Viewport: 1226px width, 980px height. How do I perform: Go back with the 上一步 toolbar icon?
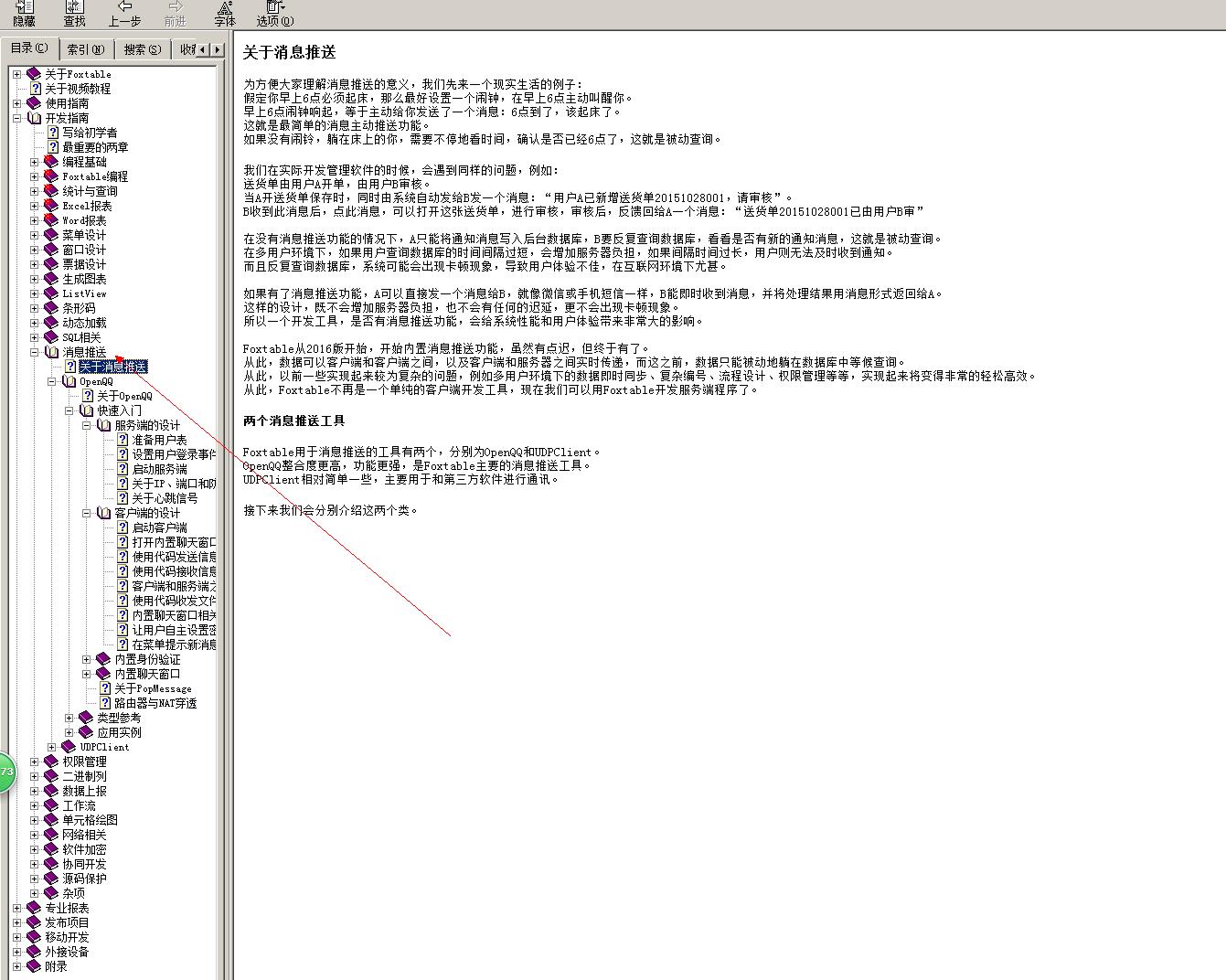pyautogui.click(x=125, y=7)
